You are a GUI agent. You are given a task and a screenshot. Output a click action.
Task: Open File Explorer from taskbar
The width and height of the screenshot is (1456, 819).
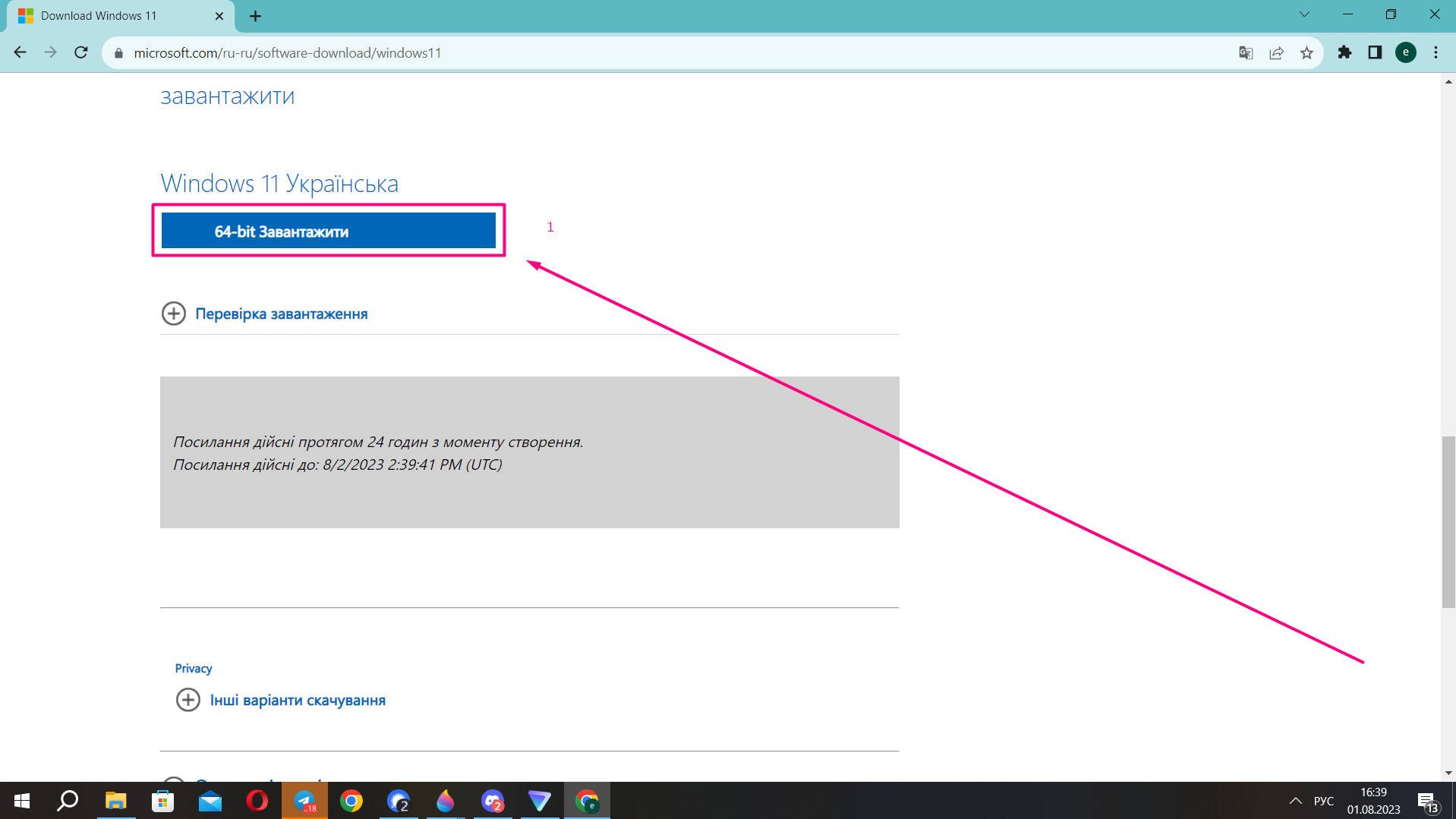click(x=115, y=801)
